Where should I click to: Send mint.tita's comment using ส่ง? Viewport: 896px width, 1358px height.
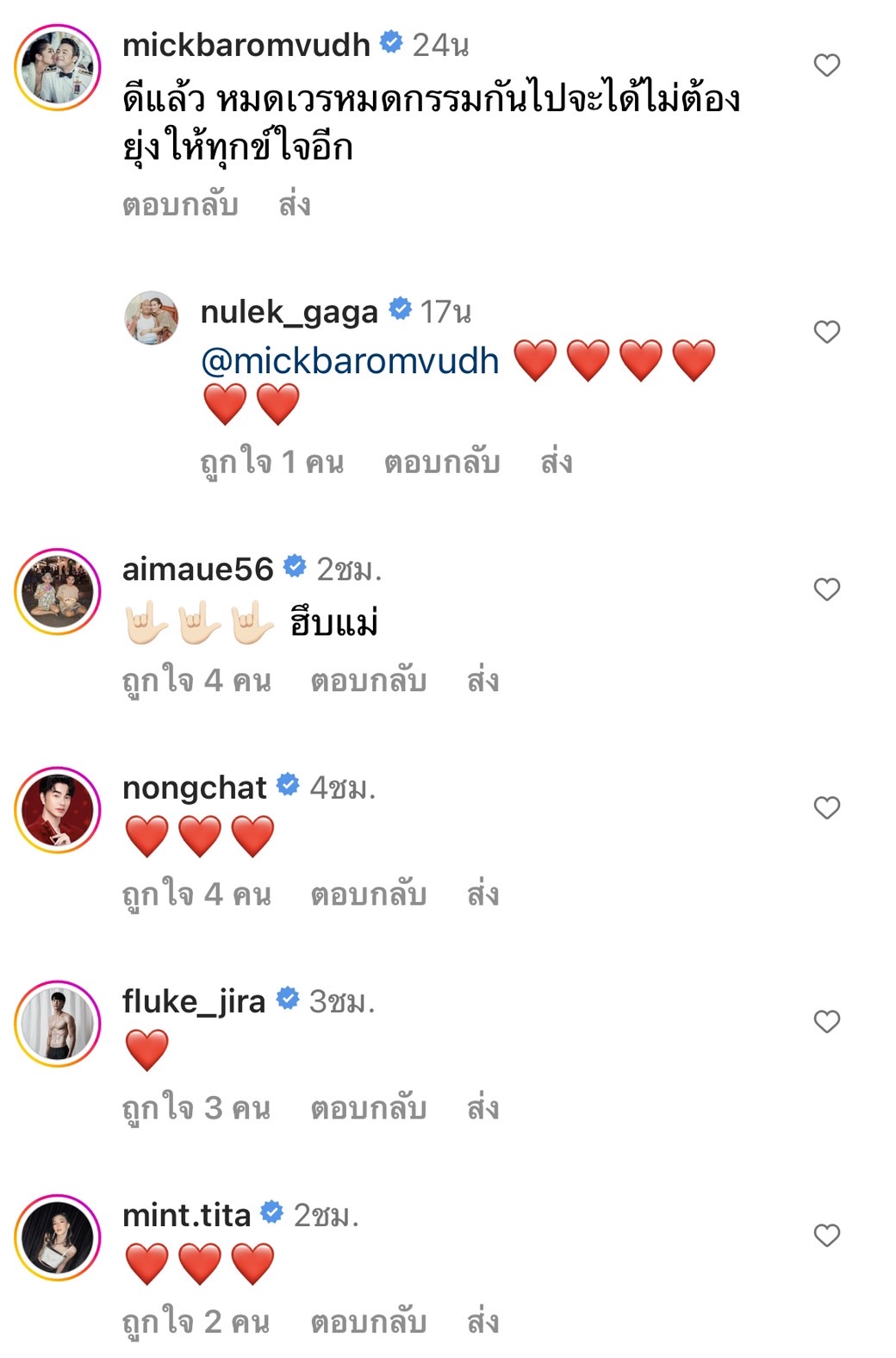tap(482, 1321)
